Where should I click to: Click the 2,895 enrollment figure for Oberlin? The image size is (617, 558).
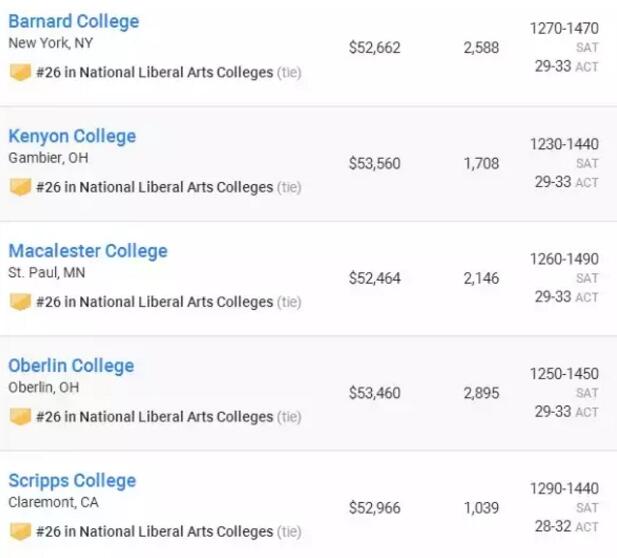pos(481,393)
